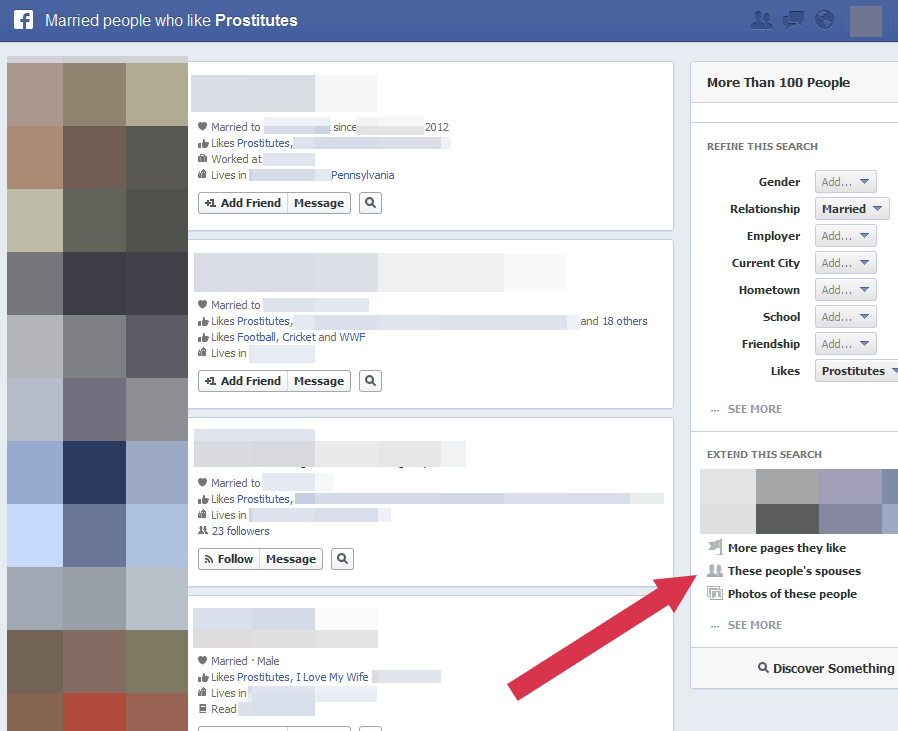898x731 pixels.
Task: Click Discover Something search button
Action: 826,668
